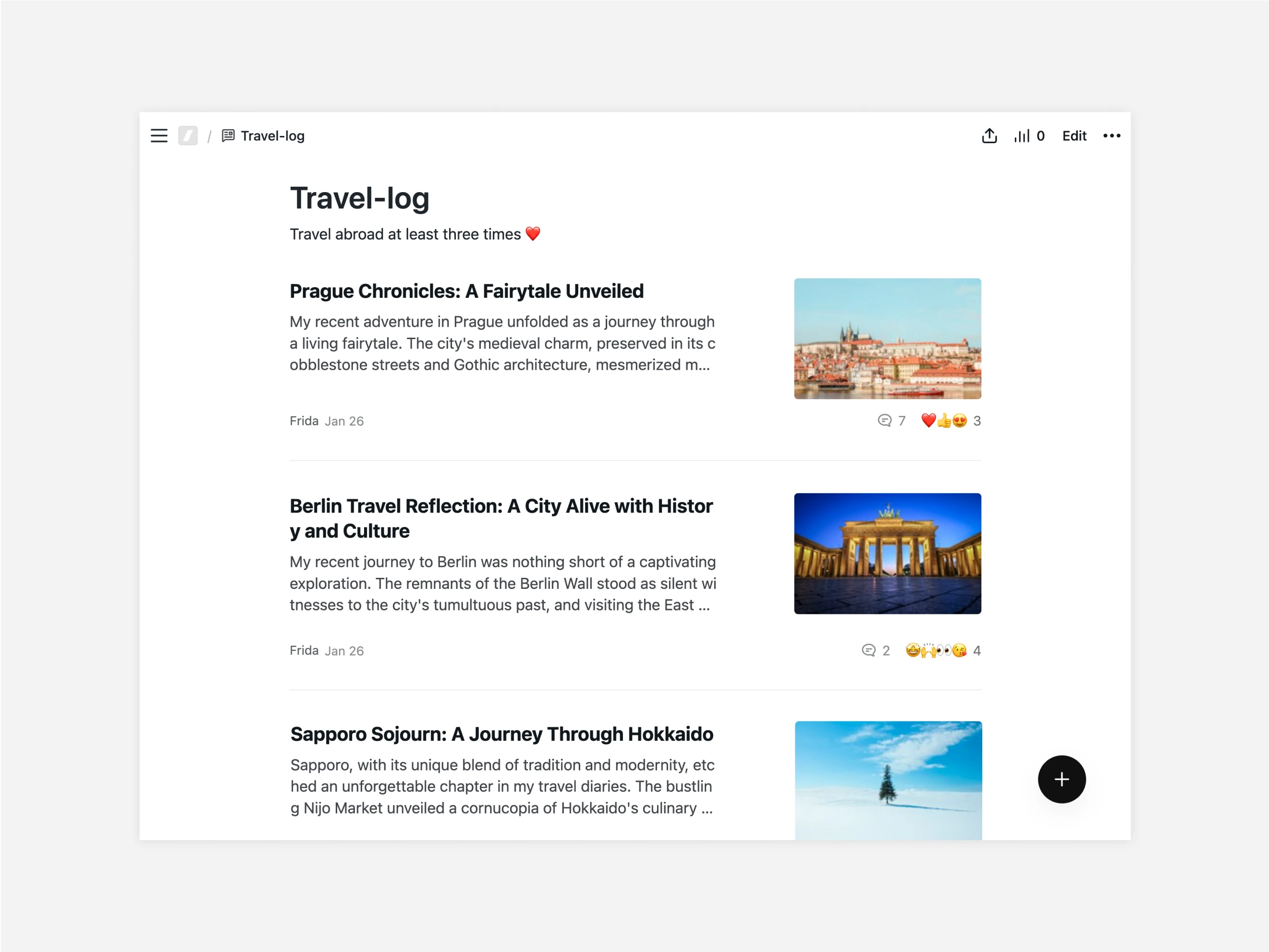
Task: Click the emoji reactions on Prague post
Action: (951, 421)
